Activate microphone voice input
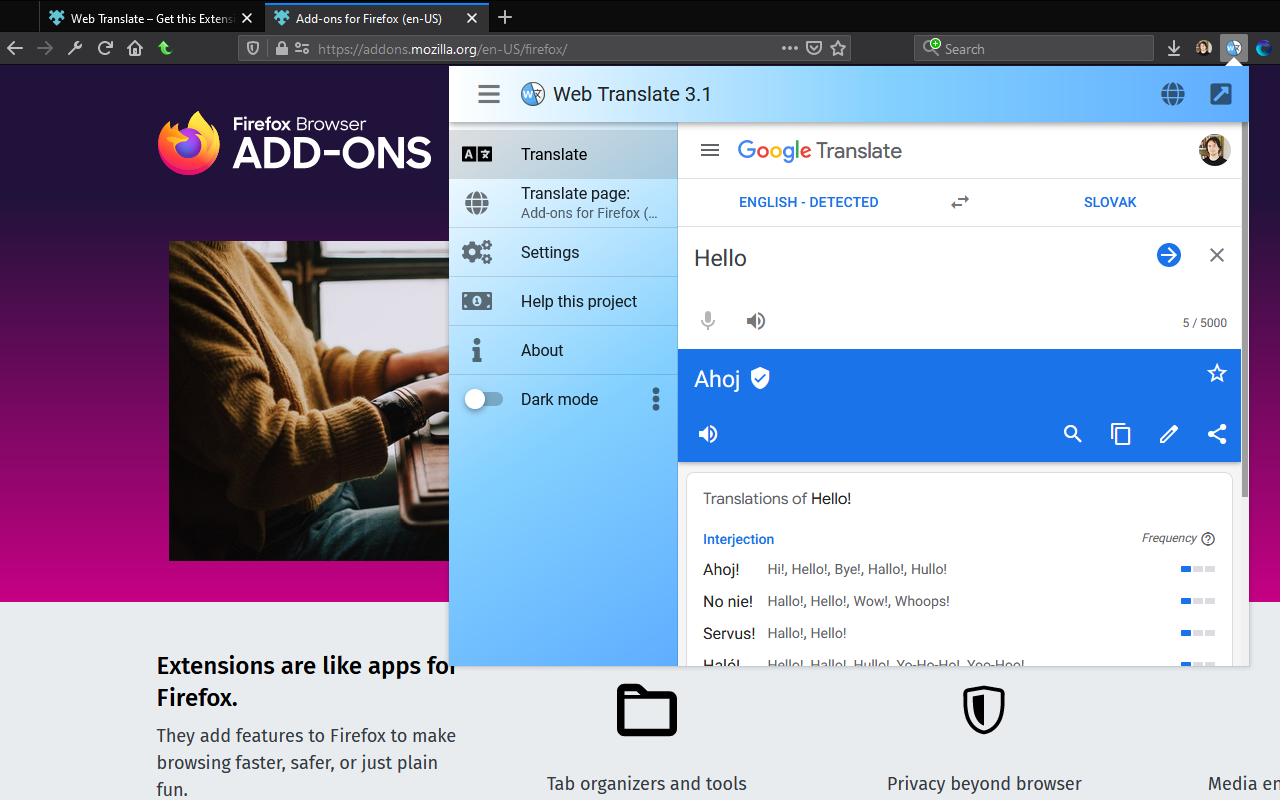 pos(708,321)
